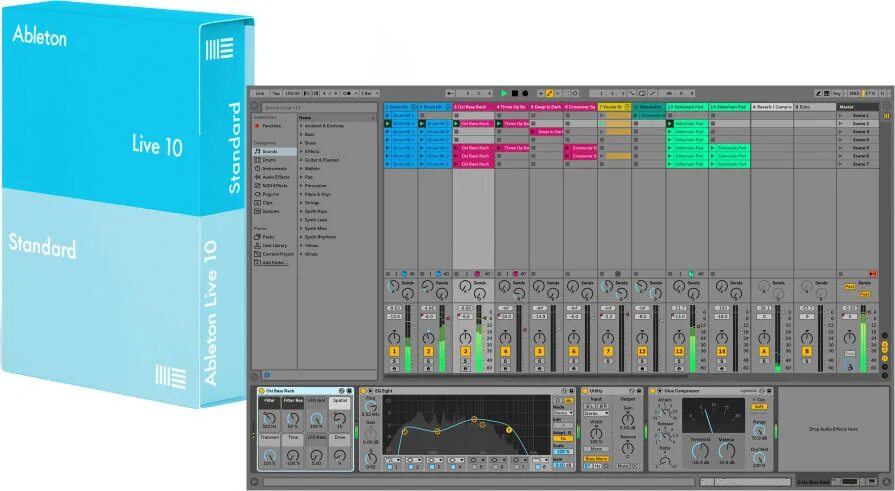Toggle the Utility device activator

[x=585, y=391]
